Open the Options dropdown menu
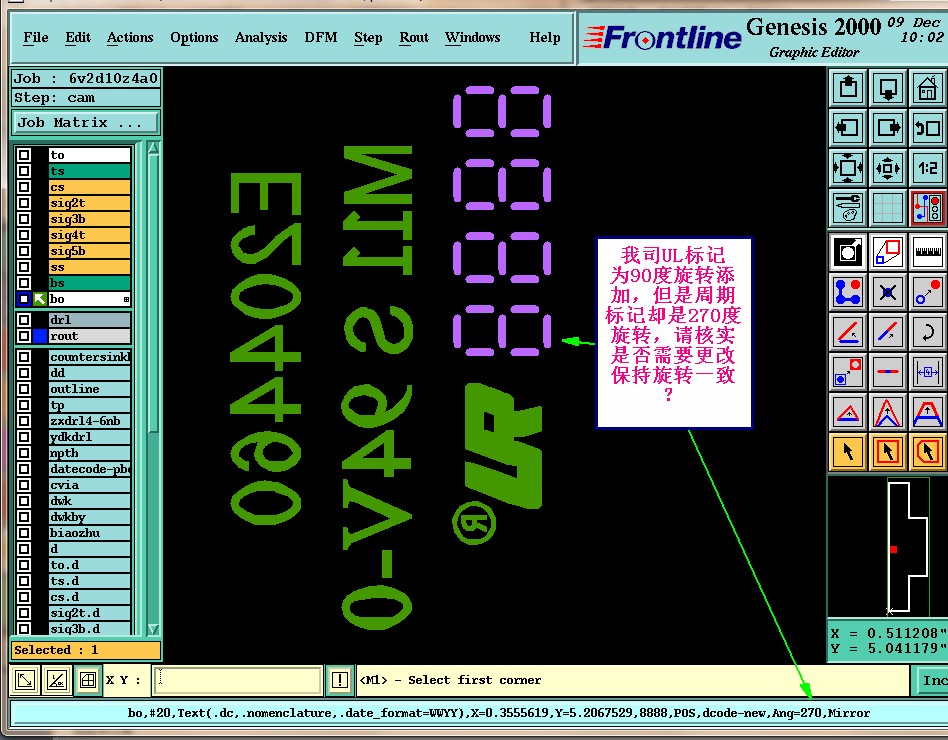 [x=194, y=37]
